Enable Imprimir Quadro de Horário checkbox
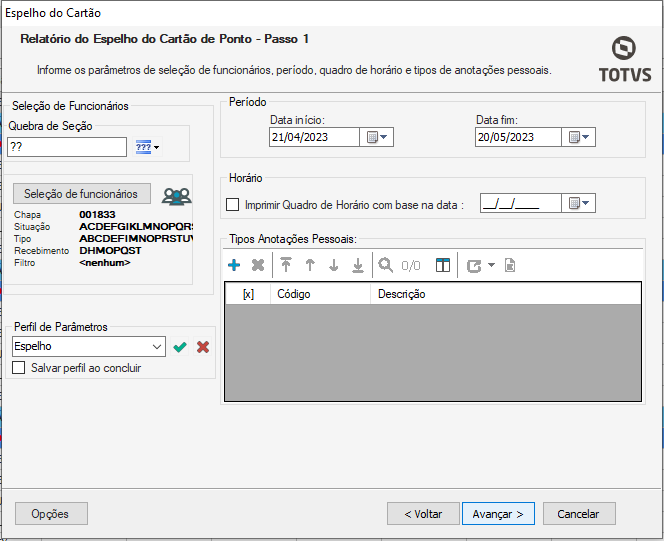This screenshot has width=664, height=541. pyautogui.click(x=233, y=205)
